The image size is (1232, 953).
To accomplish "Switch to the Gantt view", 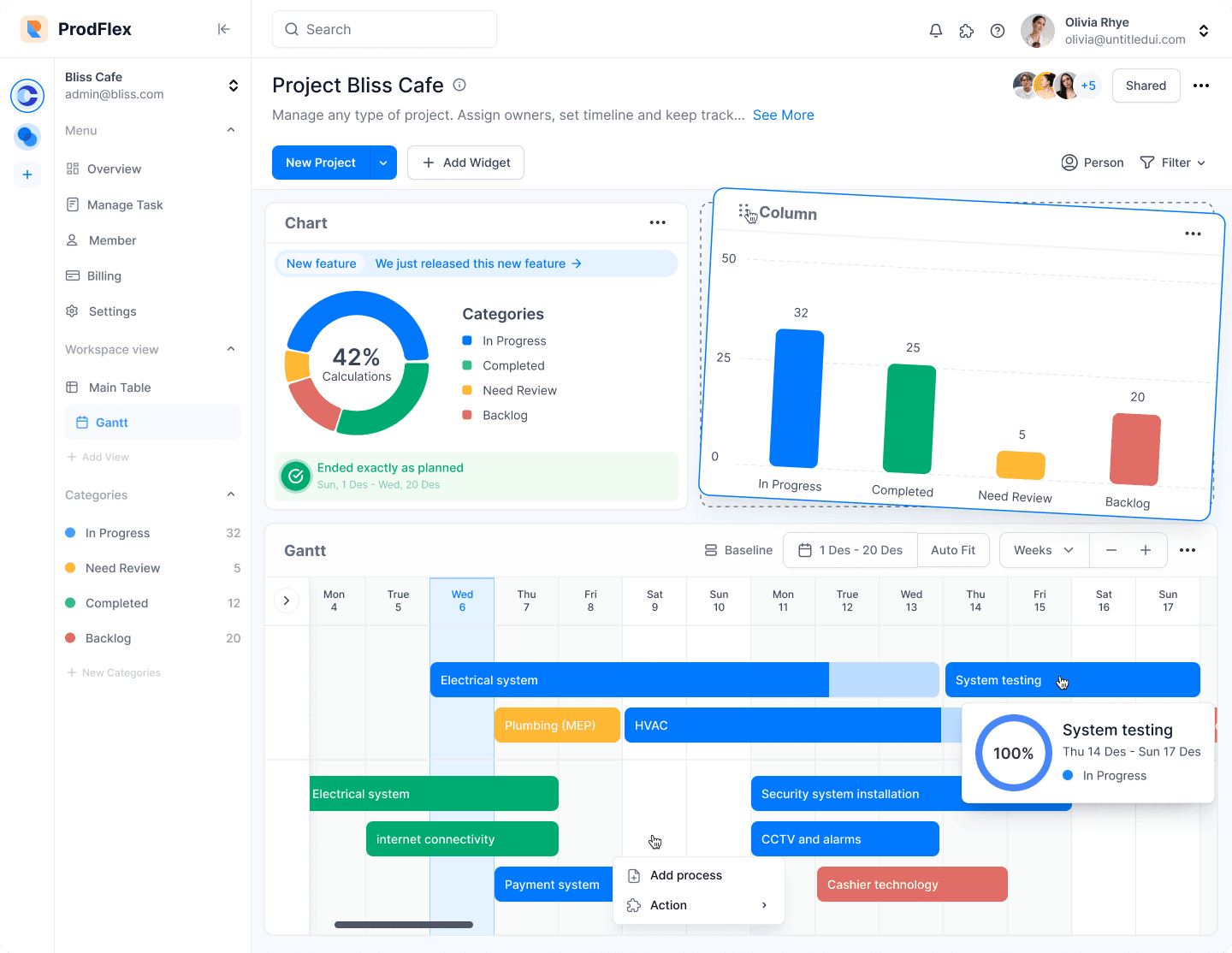I will pyautogui.click(x=153, y=423).
